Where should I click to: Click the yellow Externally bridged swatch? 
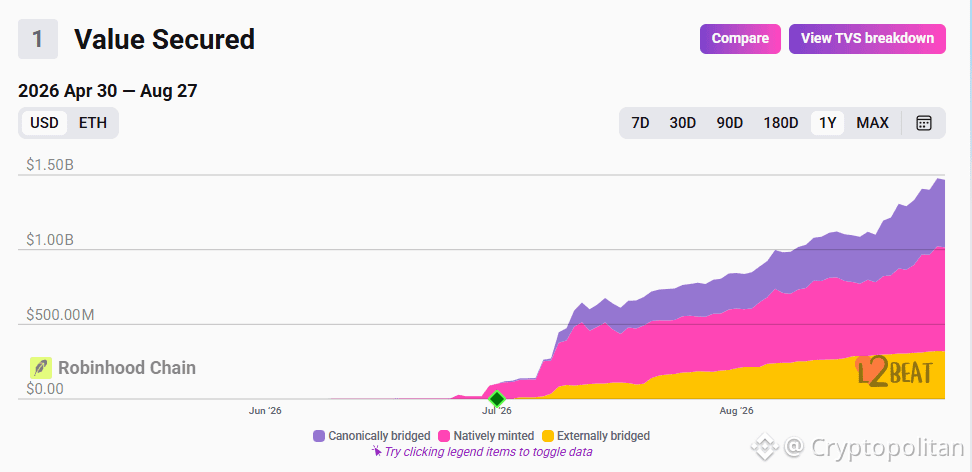click(548, 436)
